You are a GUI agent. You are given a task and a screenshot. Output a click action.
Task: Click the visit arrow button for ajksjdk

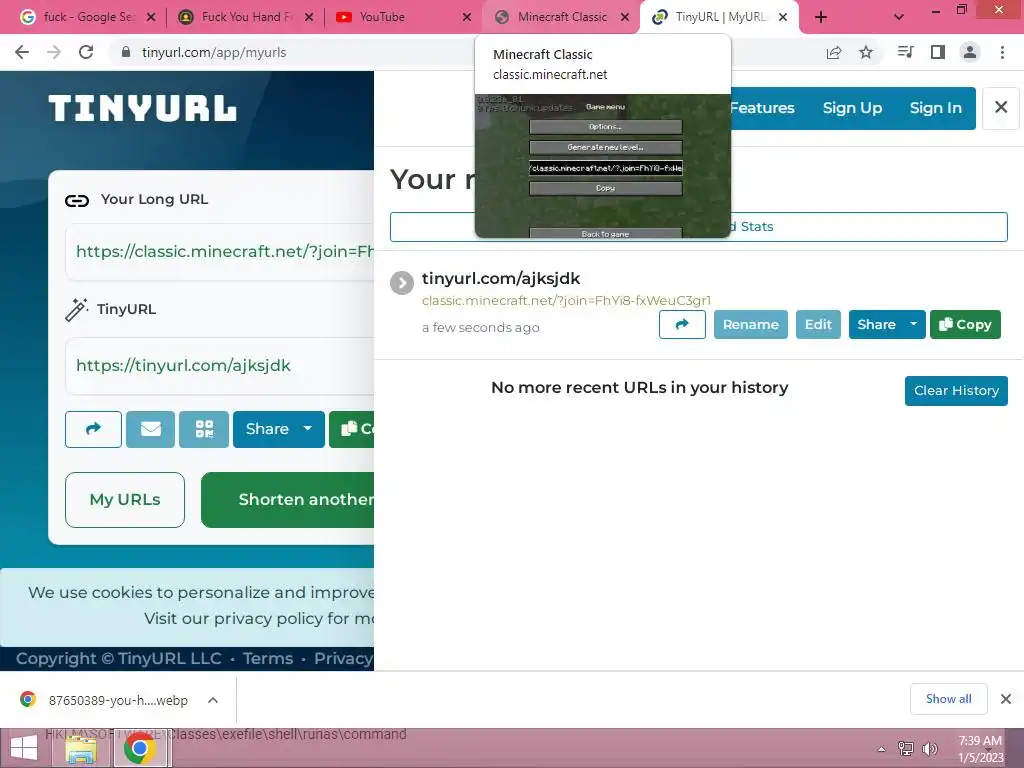[682, 325]
